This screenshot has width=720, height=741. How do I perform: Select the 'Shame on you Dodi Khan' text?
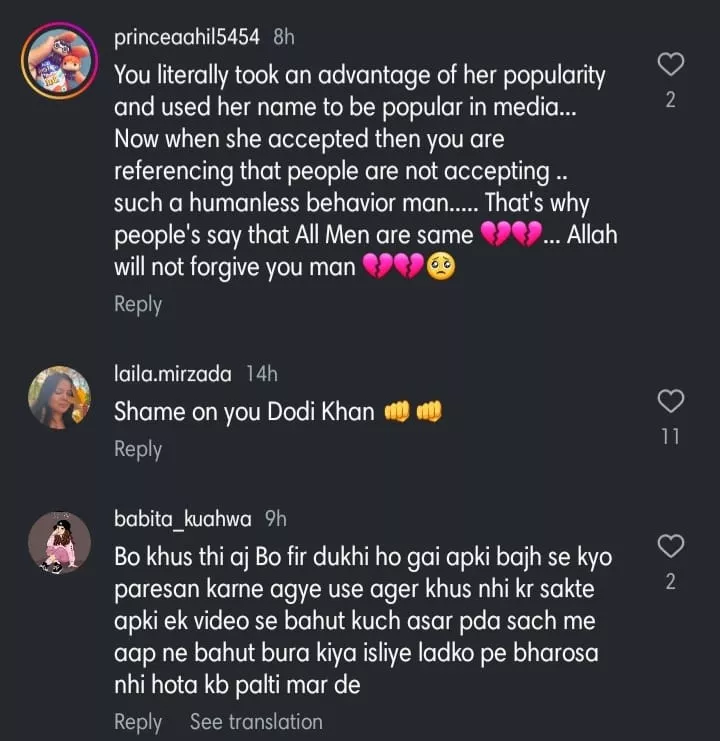coord(245,411)
